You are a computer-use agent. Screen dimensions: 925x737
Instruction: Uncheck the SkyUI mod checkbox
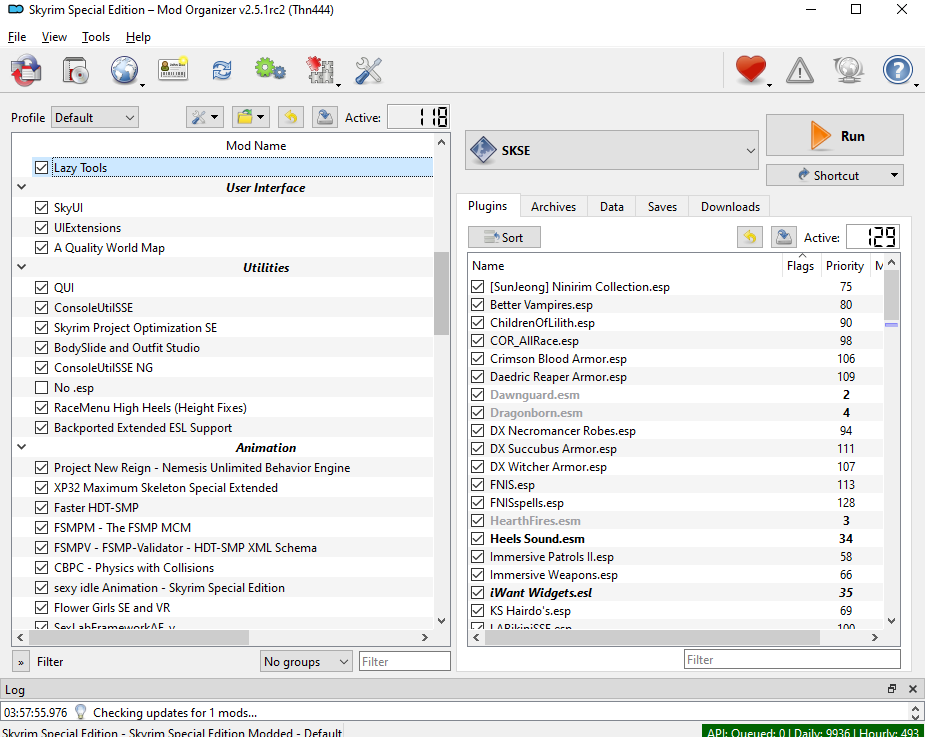pyautogui.click(x=41, y=208)
